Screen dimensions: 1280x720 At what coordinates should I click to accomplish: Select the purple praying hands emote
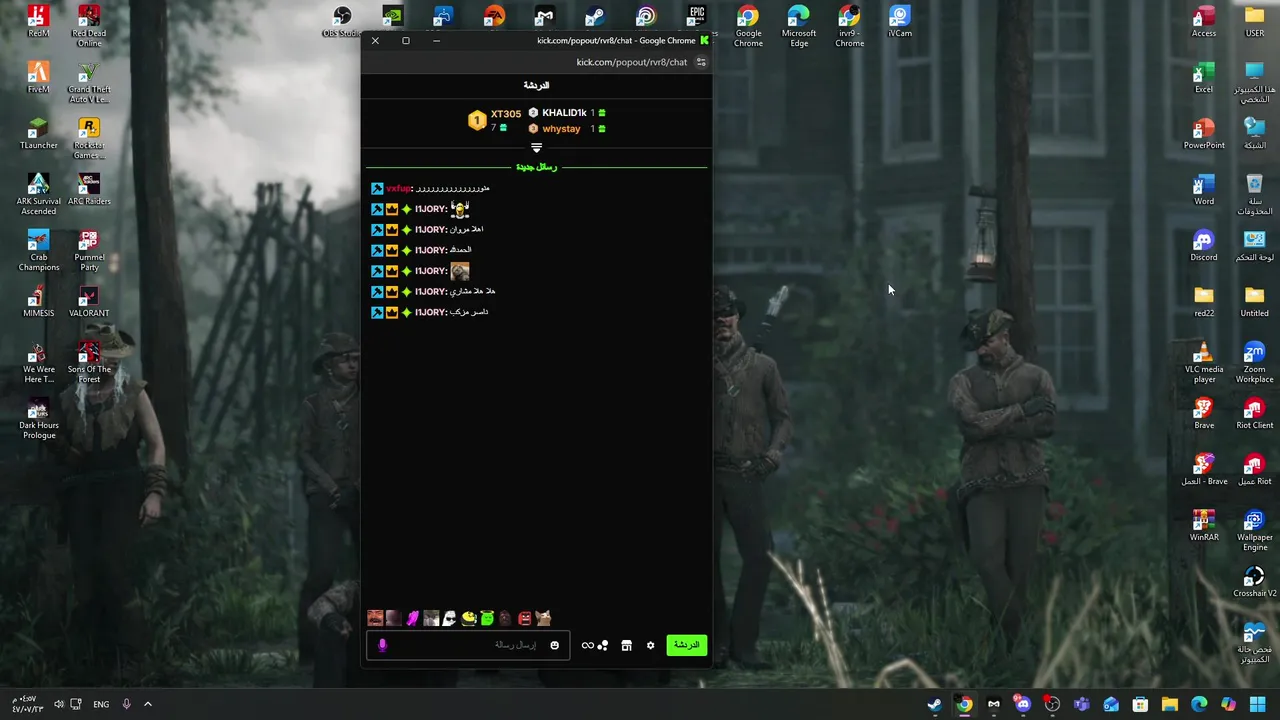412,618
